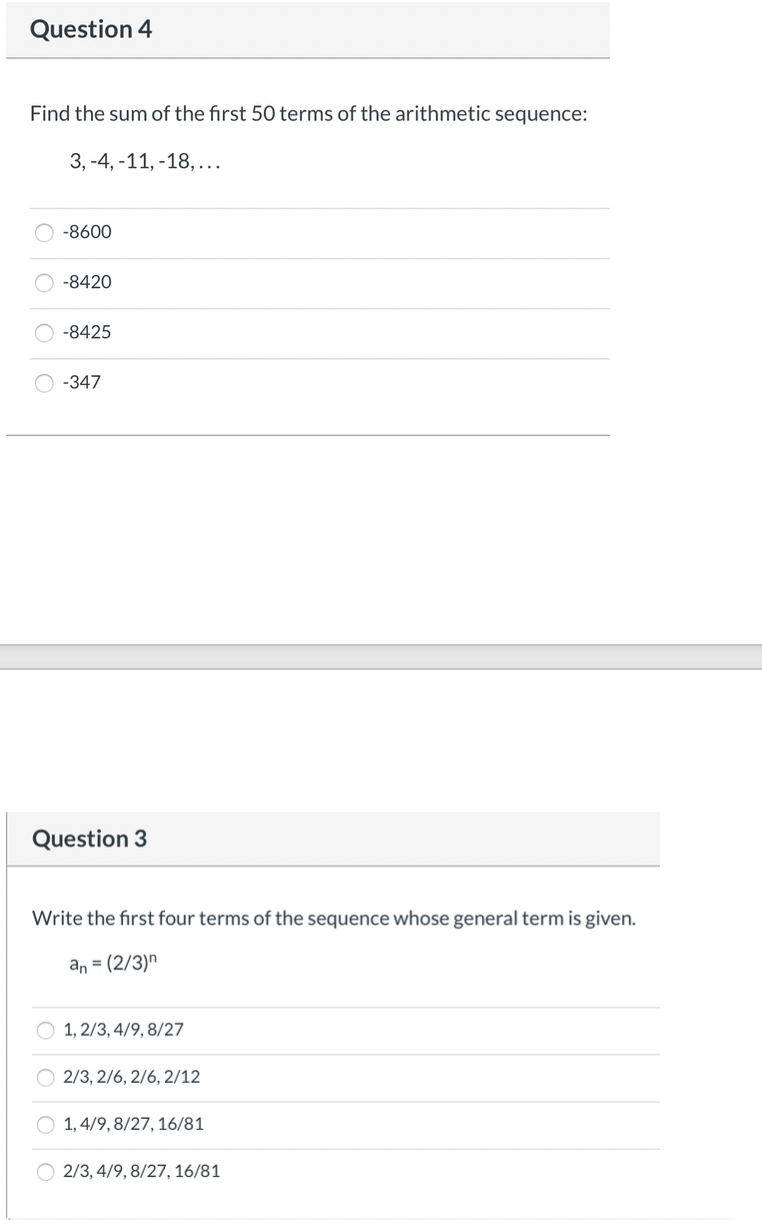The image size is (762, 1220).
Task: Select the -347 answer option
Action: click(x=44, y=382)
